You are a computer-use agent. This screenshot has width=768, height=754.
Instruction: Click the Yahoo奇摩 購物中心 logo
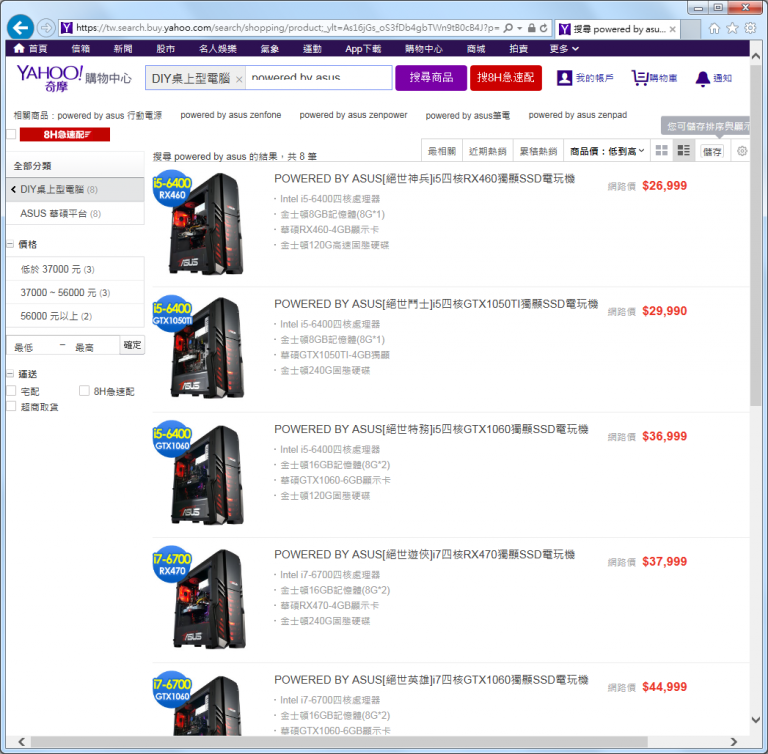(x=74, y=78)
